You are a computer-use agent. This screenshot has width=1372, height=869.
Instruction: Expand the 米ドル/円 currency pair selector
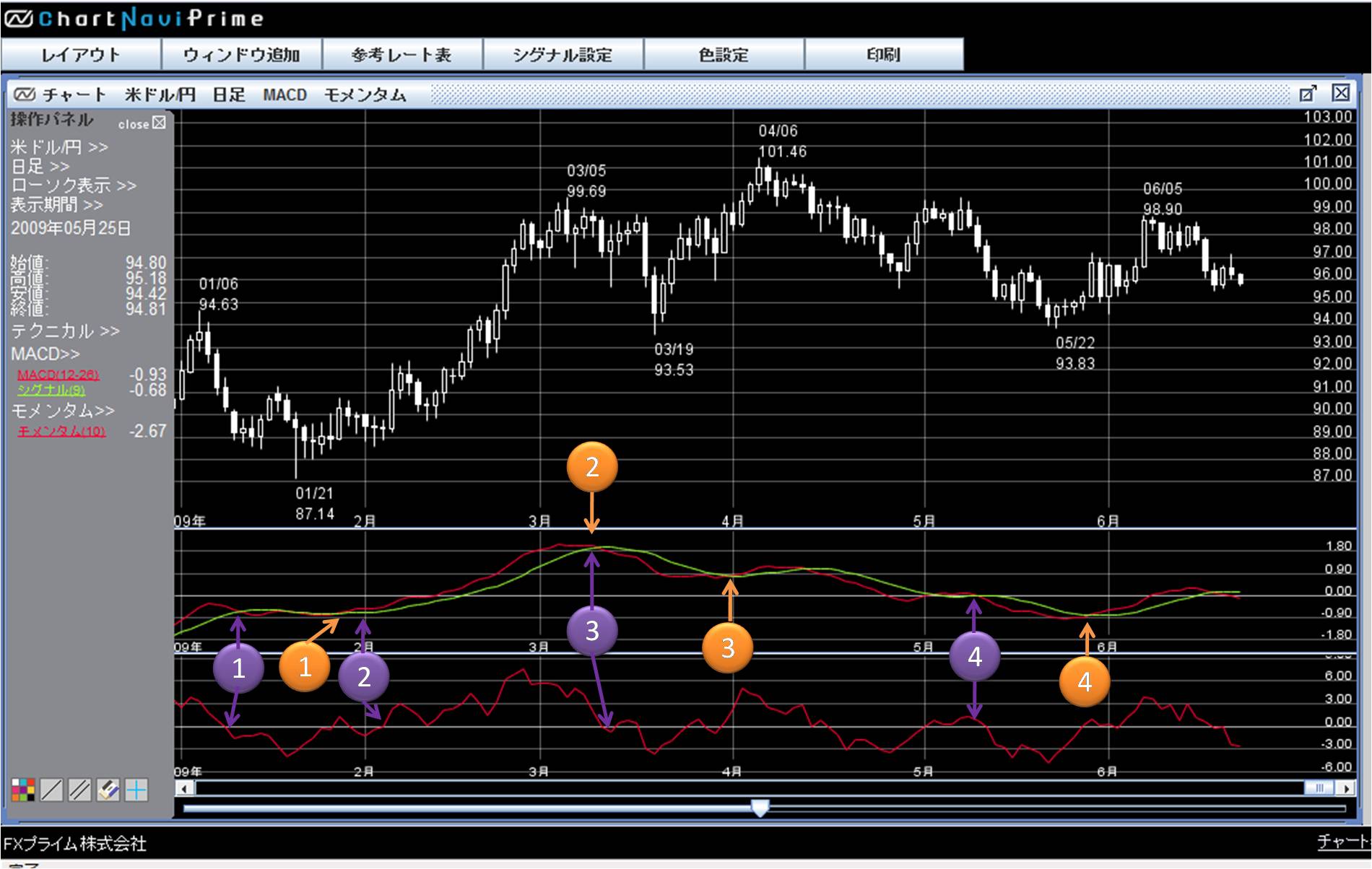(59, 147)
